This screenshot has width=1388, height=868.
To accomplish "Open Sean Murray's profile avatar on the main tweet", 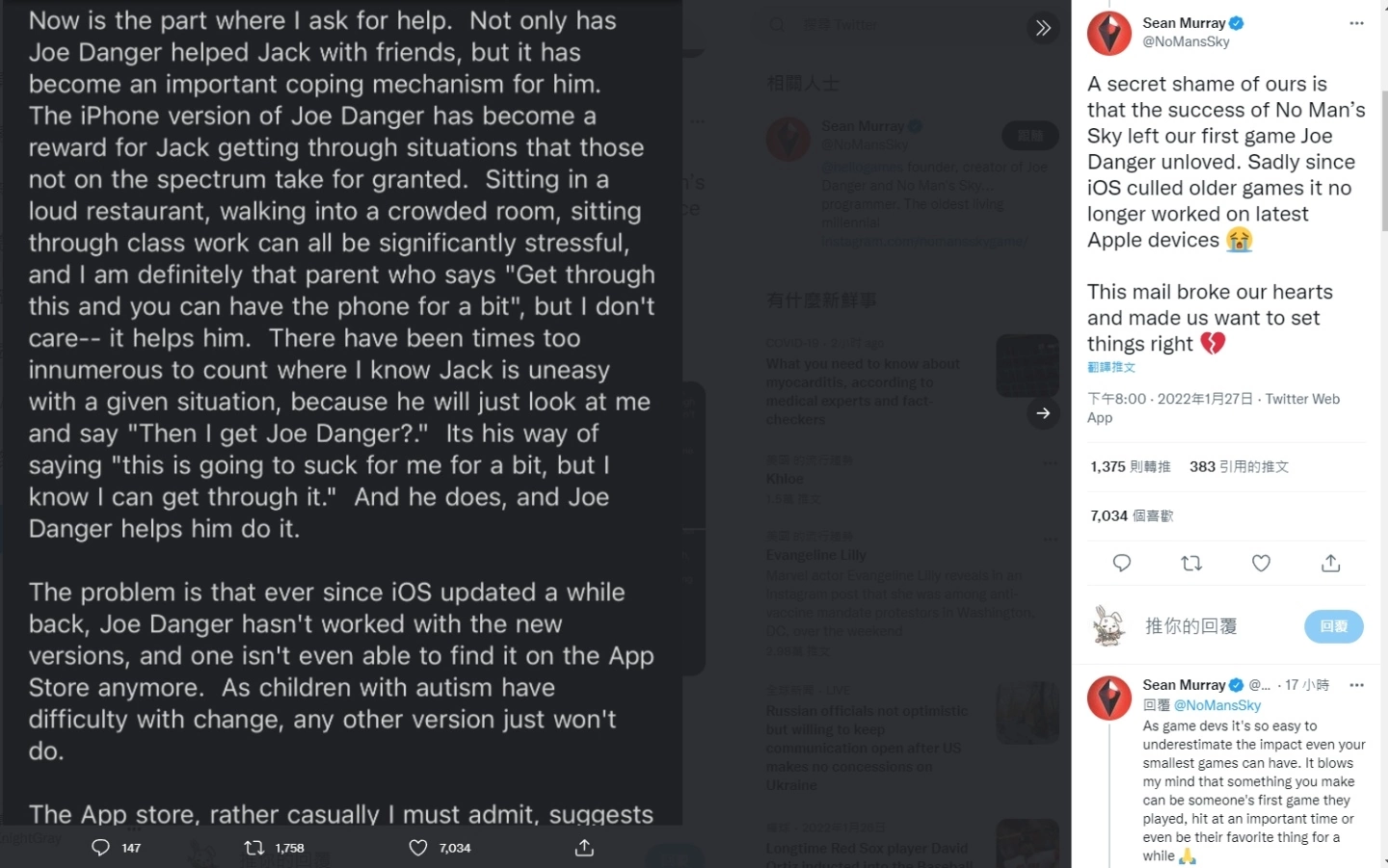I will point(1109,33).
